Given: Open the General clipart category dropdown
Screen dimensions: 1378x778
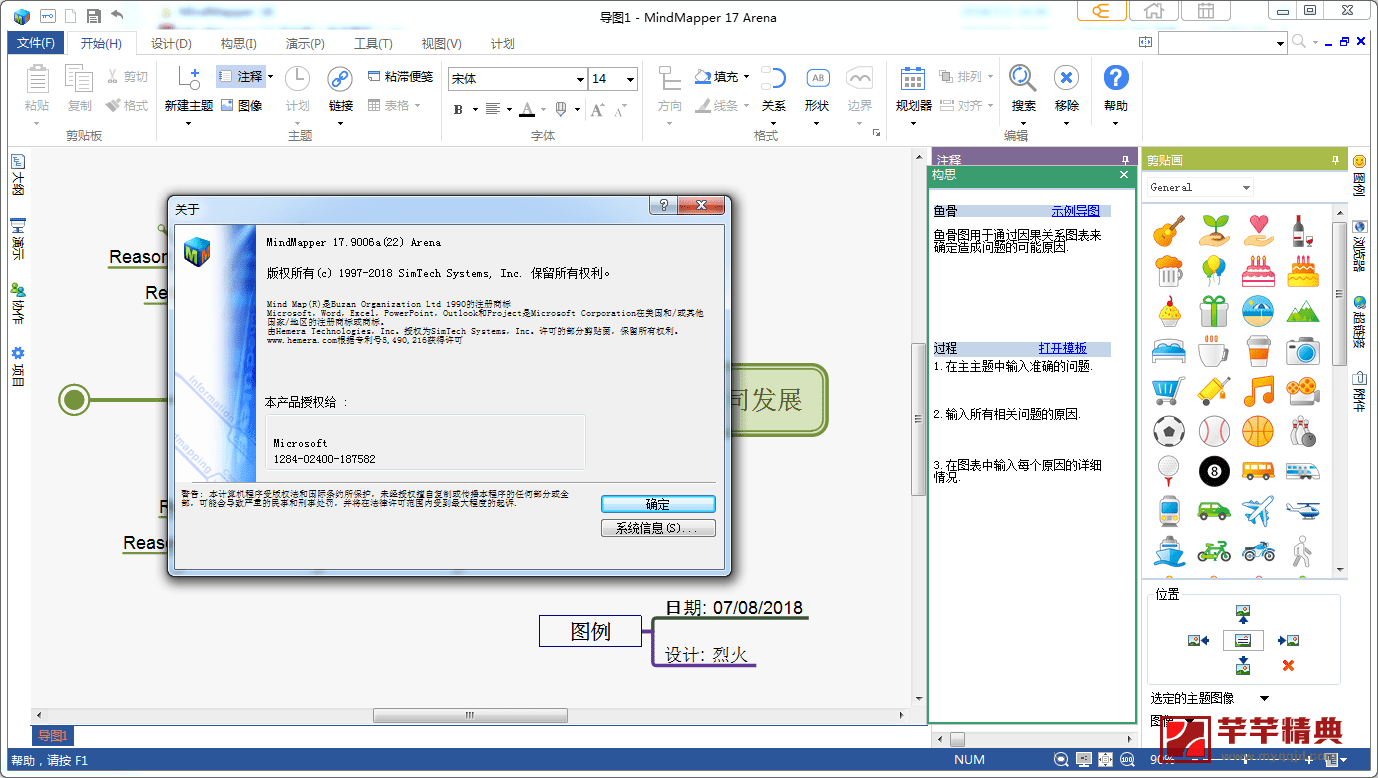Looking at the screenshot, I should pyautogui.click(x=1246, y=187).
